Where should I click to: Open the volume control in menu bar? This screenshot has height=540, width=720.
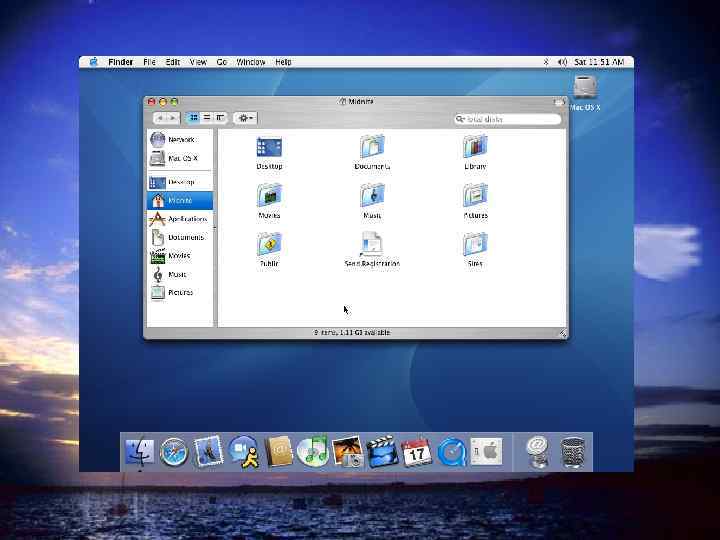tap(562, 62)
